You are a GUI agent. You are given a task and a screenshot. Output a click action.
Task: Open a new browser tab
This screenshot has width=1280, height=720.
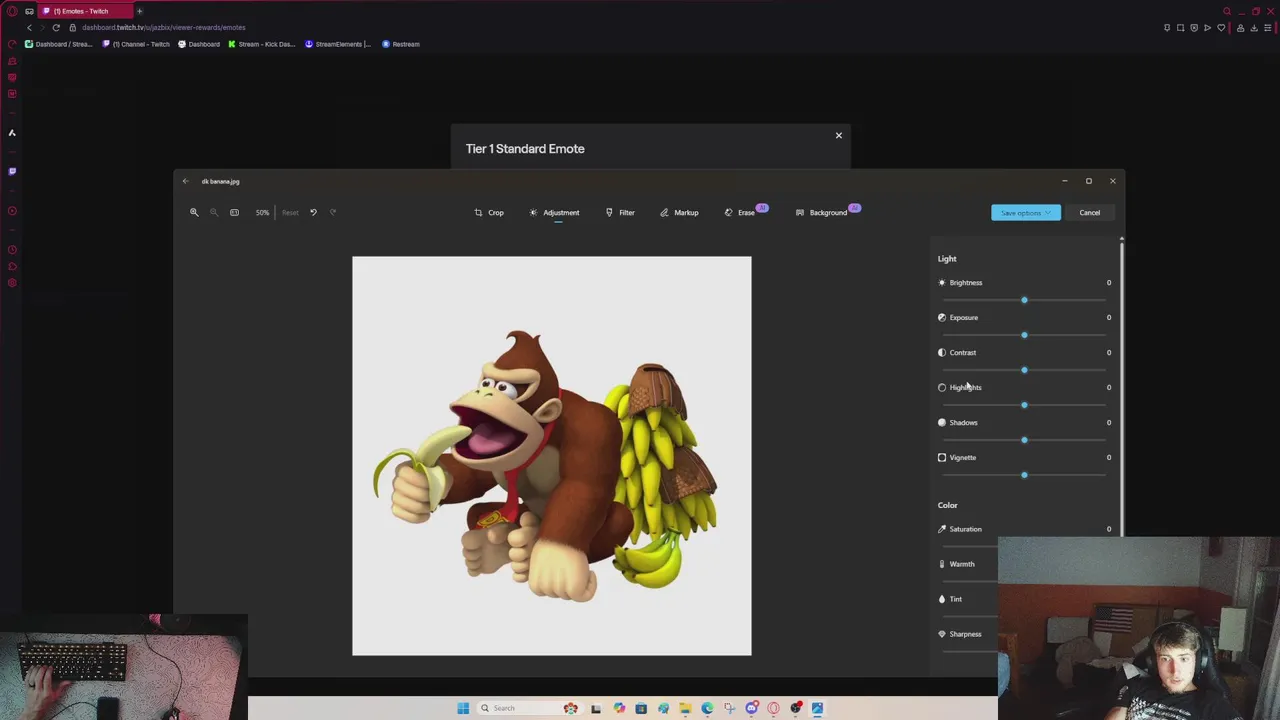139,11
